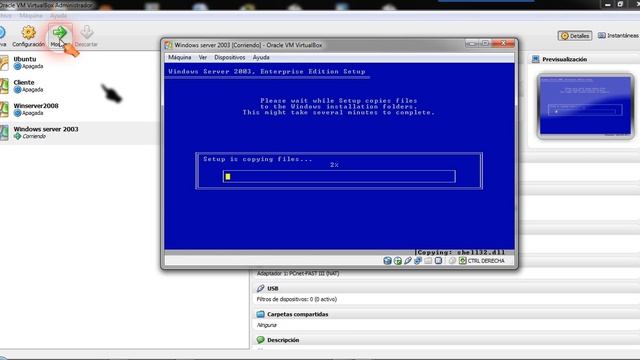Click the VM window title bar icon
Image resolution: width=640 pixels, height=360 pixels.
pyautogui.click(x=168, y=45)
